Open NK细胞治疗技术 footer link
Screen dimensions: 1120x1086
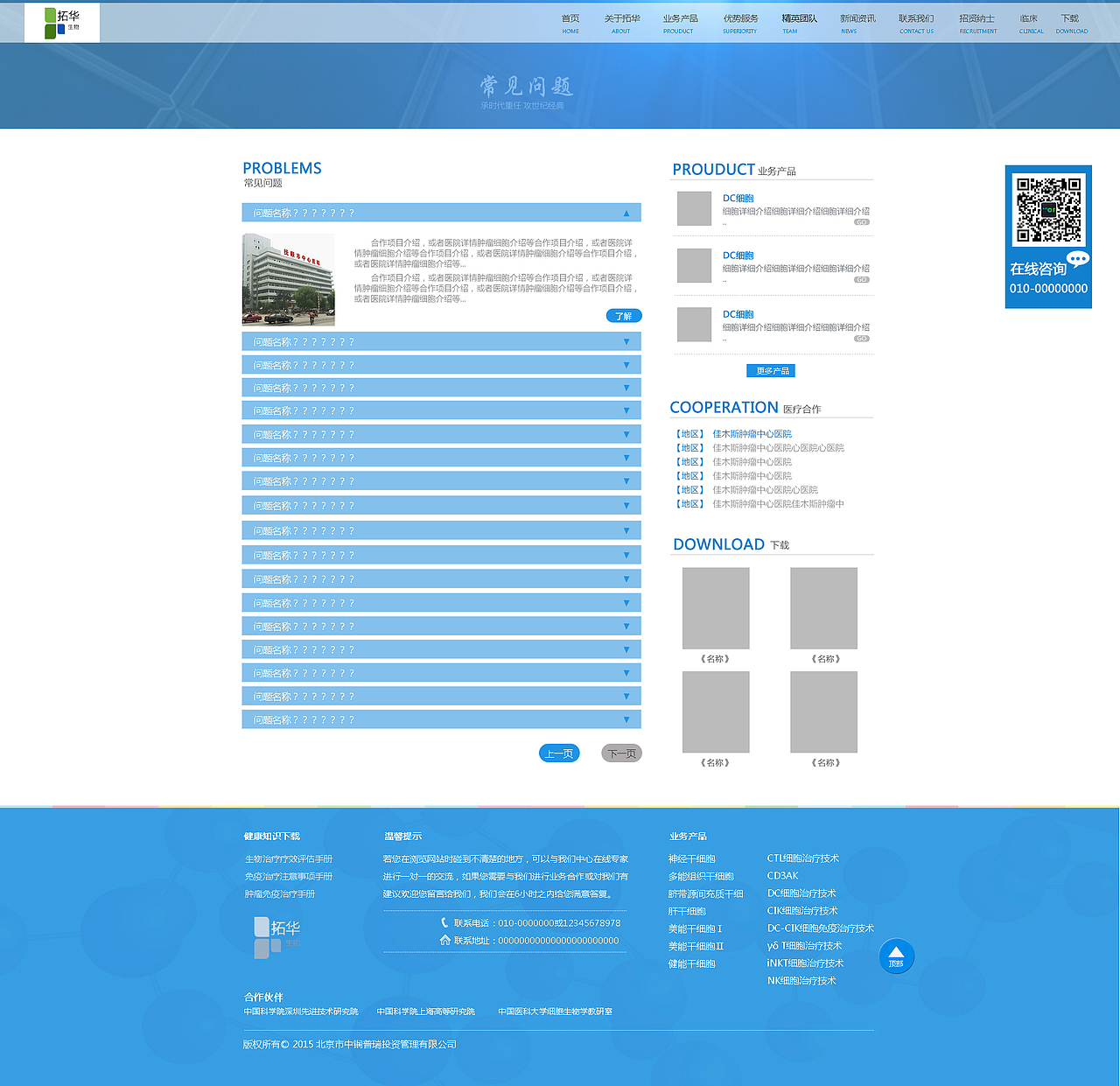[x=801, y=981]
